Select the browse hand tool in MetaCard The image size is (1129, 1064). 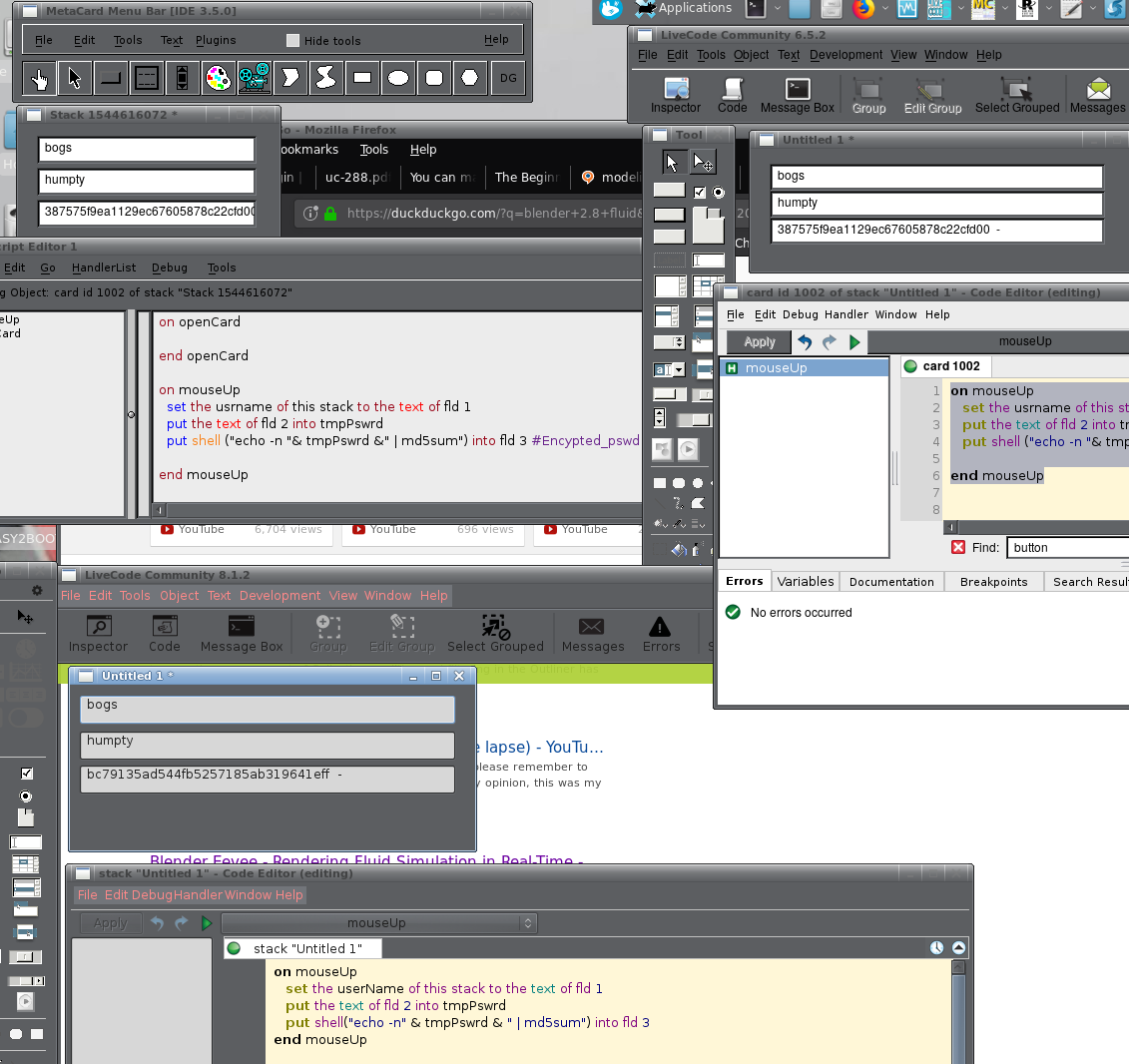[39, 78]
